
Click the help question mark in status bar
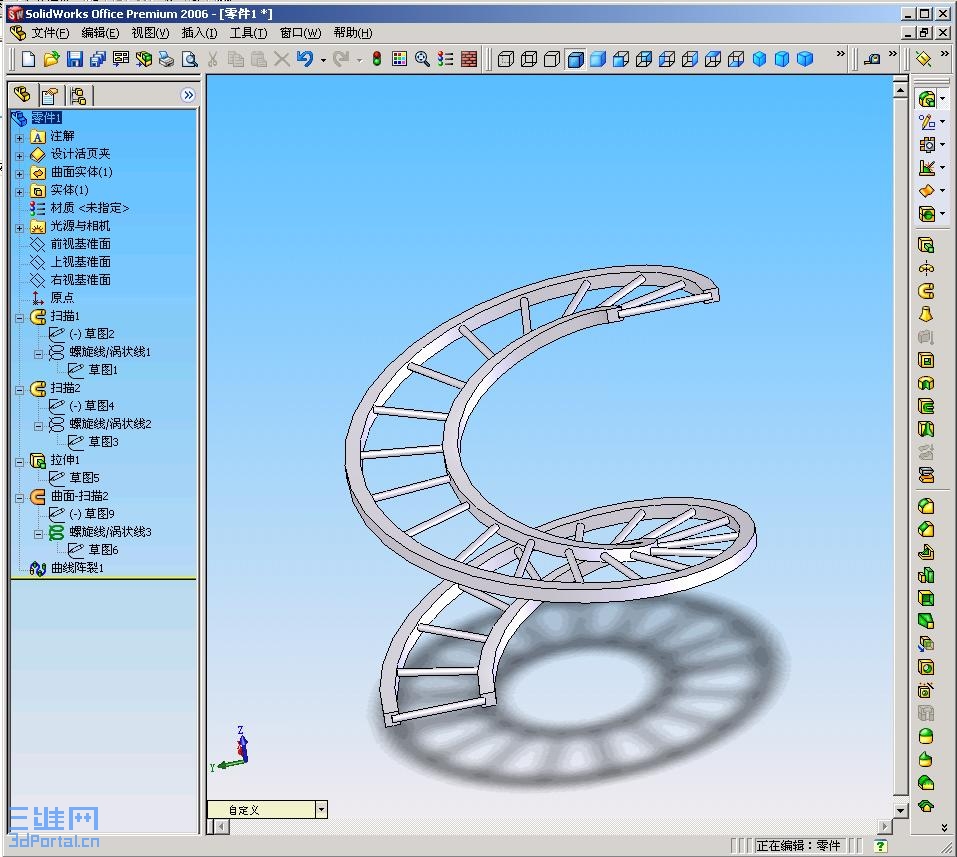coord(880,846)
